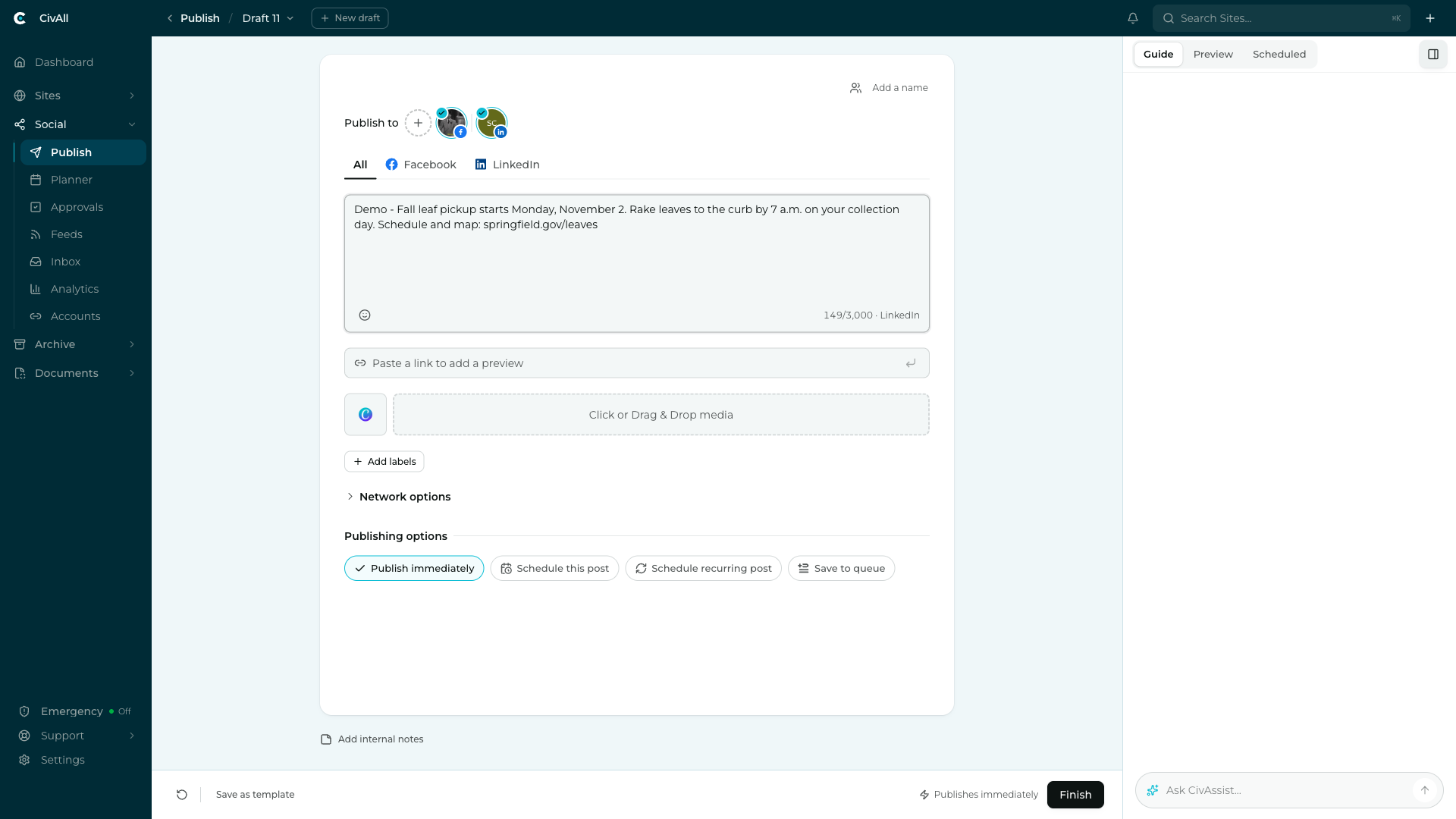The image size is (1456, 819).
Task: Expand the Archive menu
Action: [76, 344]
